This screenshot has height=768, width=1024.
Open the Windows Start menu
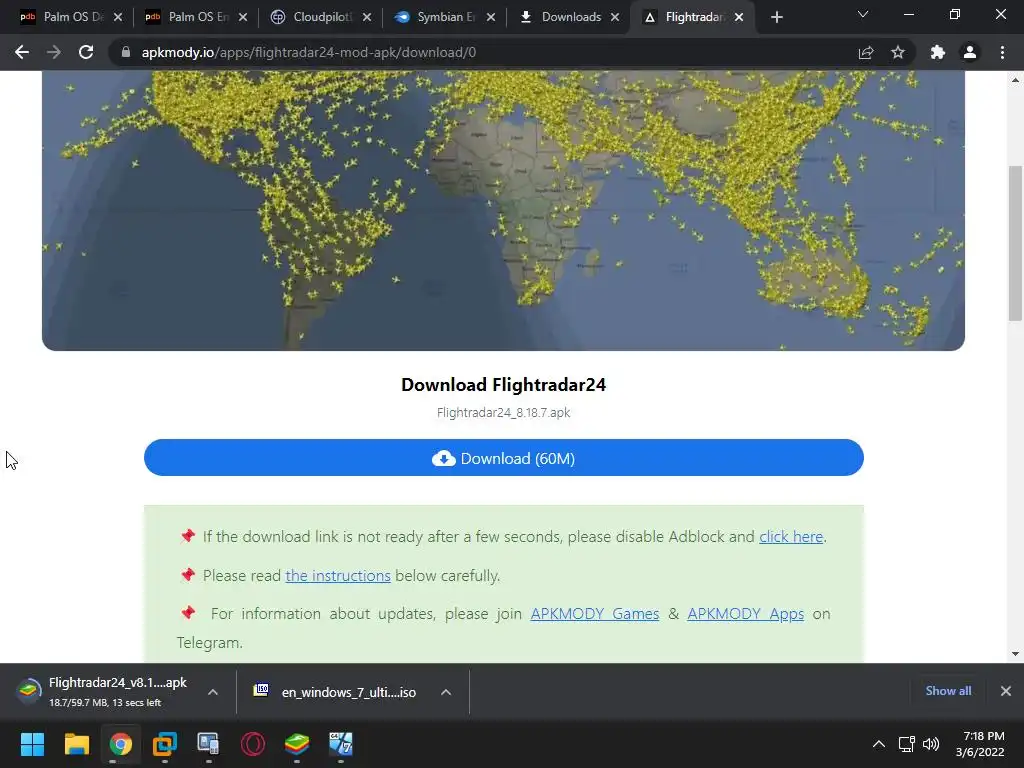click(32, 744)
